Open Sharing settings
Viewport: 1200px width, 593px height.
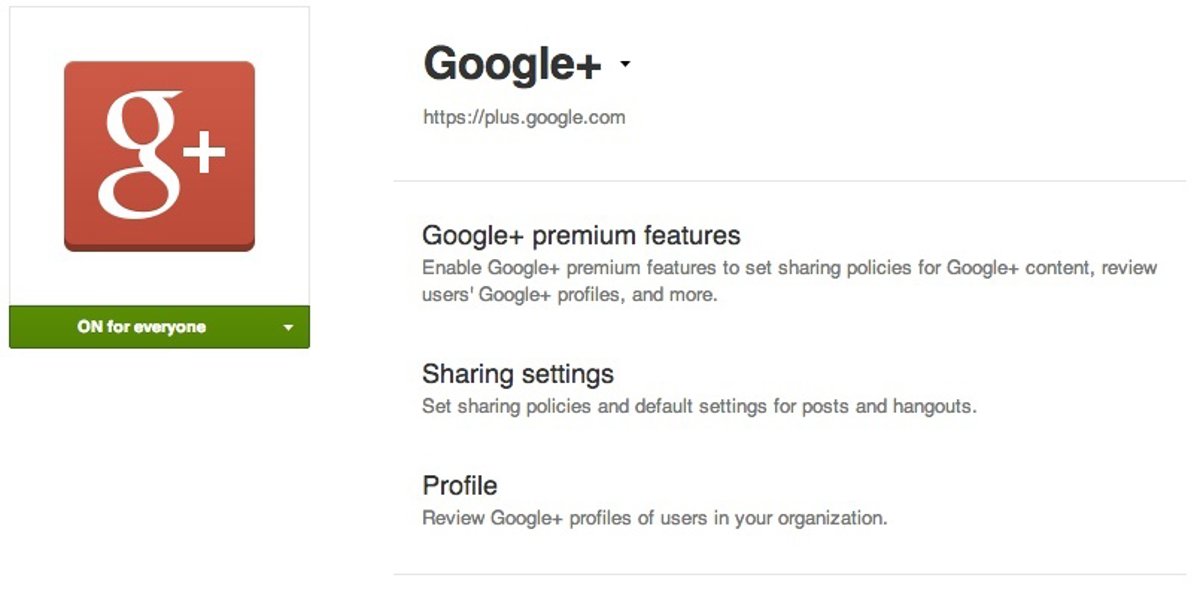coord(517,374)
